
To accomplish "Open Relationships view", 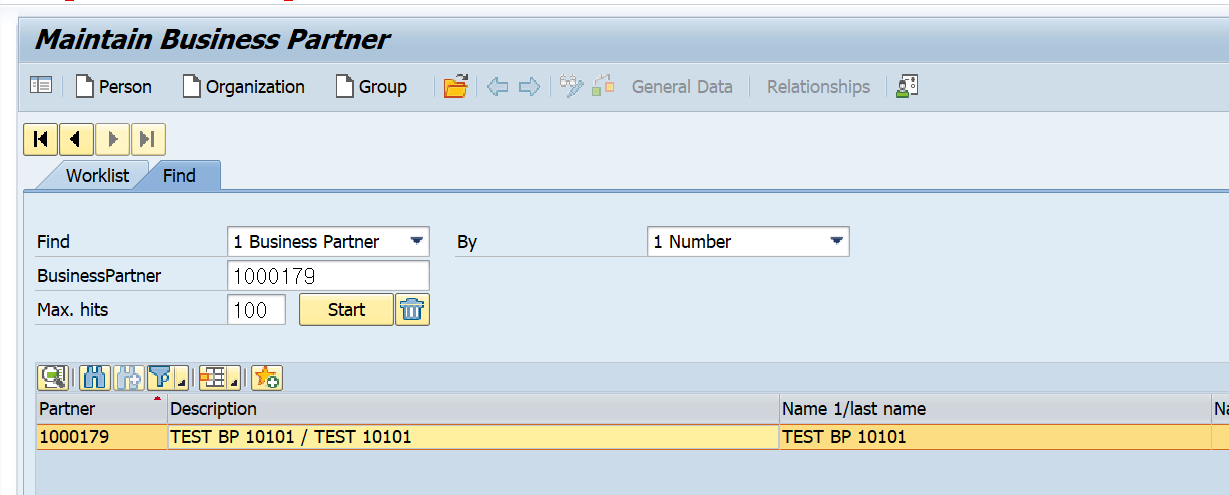I will click(x=818, y=87).
